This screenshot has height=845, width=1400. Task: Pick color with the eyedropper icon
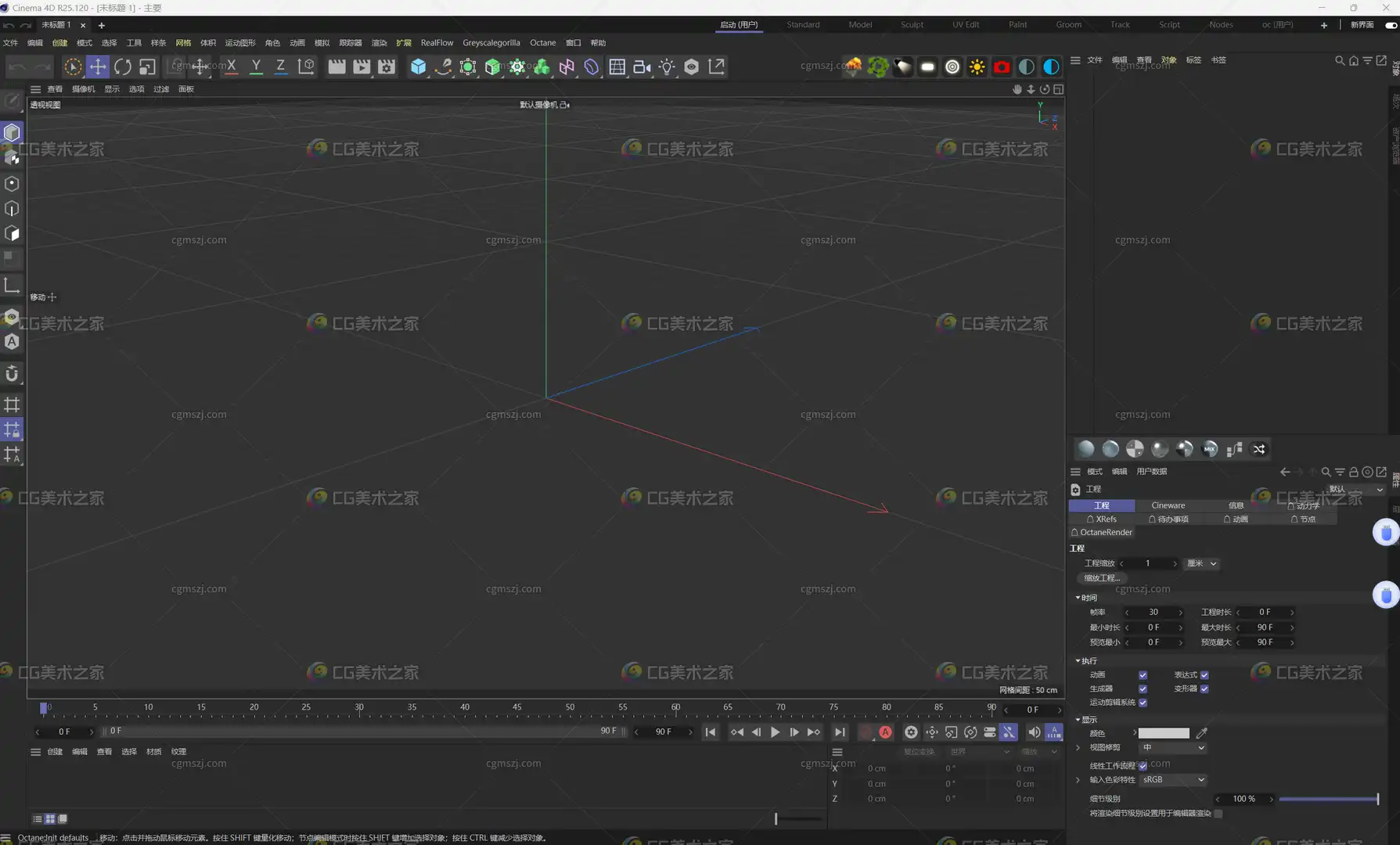[x=1202, y=734]
